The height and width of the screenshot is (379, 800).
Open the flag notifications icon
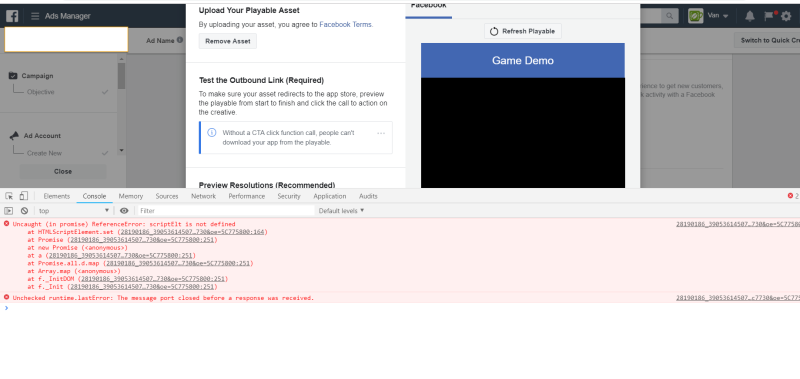(x=769, y=16)
